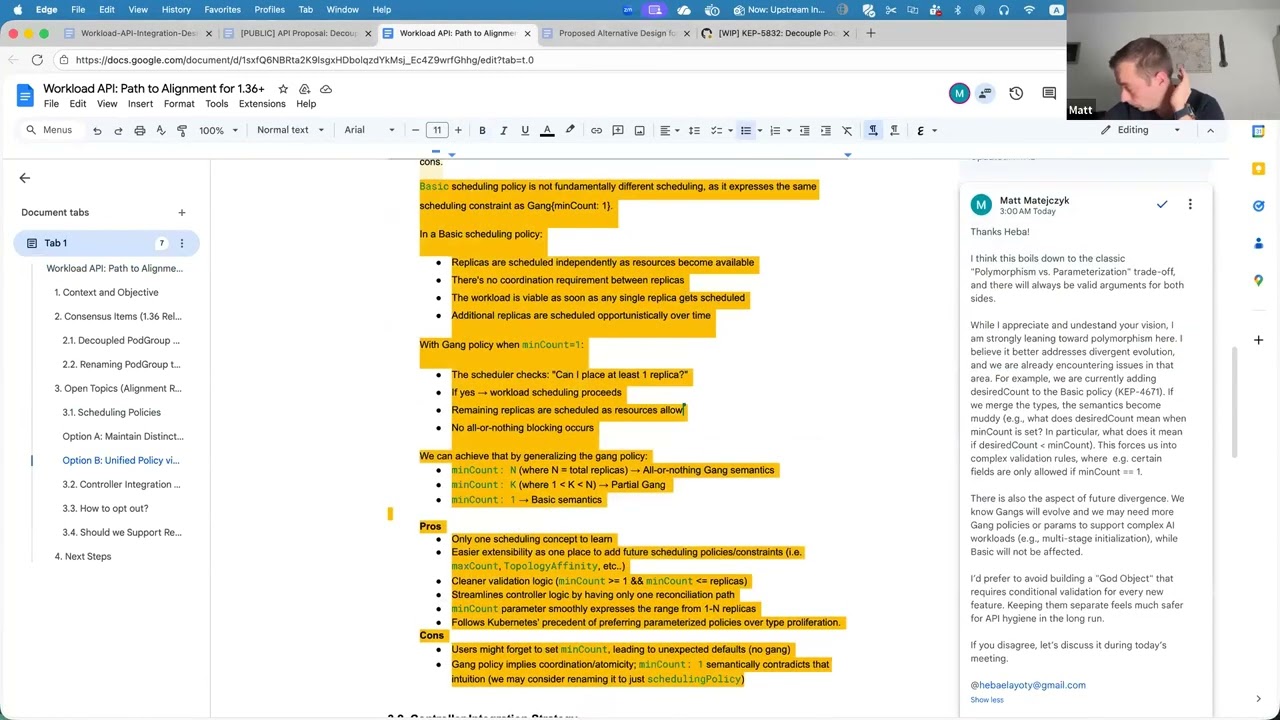
Task: Open the Normal text styles dropdown
Action: coord(290,130)
